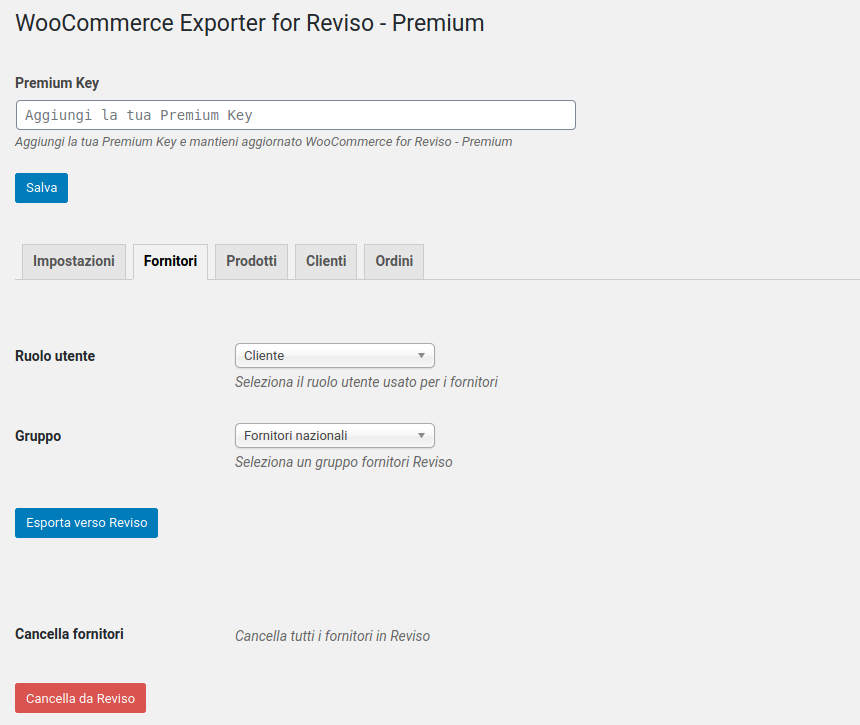860x725 pixels.
Task: Open the Prodotti tab
Action: pyautogui.click(x=251, y=262)
